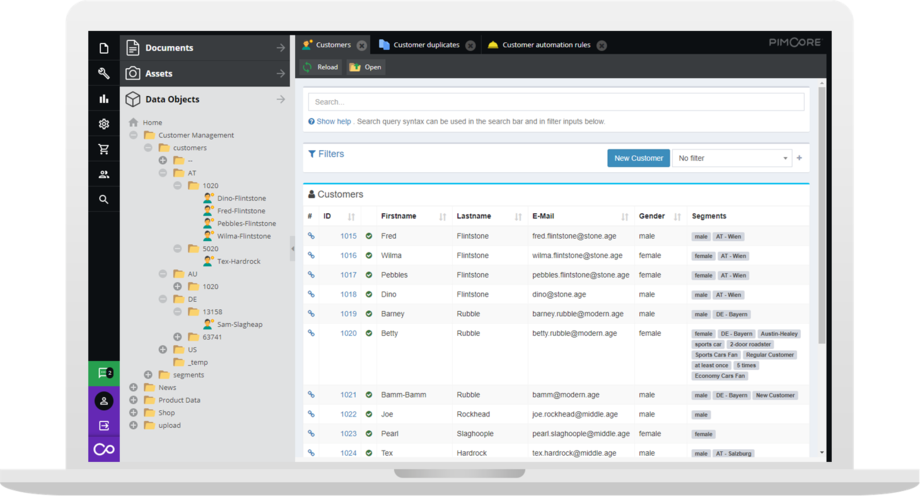Open the Documents sidebar icon
920x496 pixels.
(x=104, y=48)
